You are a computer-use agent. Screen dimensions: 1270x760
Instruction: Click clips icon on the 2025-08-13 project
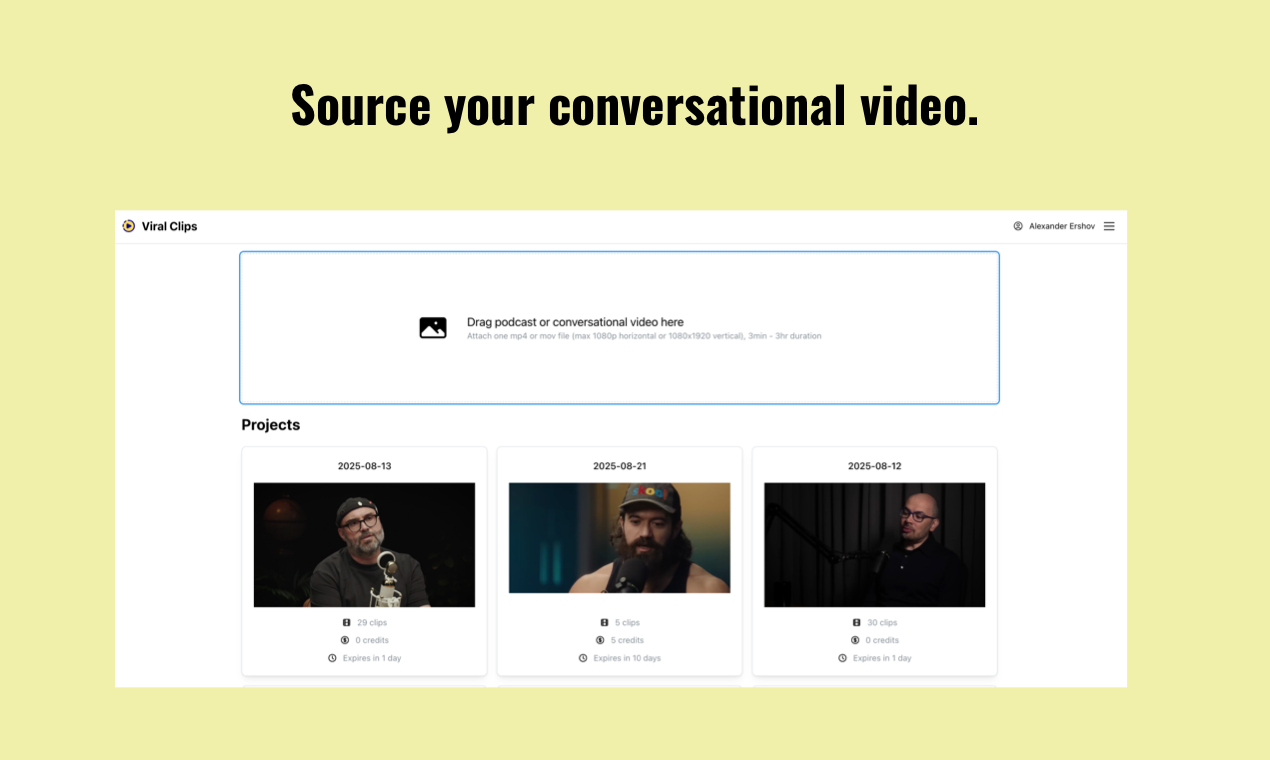point(347,622)
